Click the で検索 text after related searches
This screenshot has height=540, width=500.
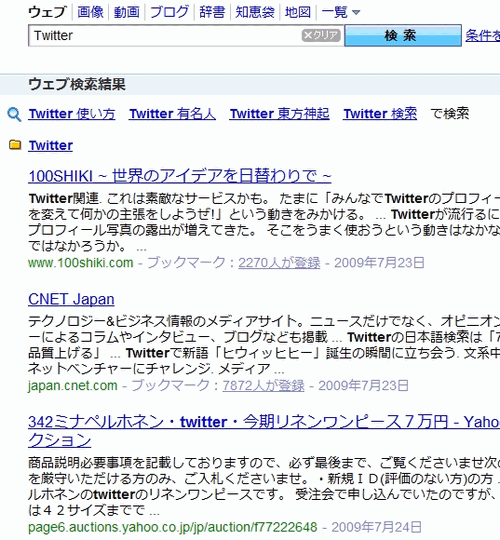tap(450, 114)
